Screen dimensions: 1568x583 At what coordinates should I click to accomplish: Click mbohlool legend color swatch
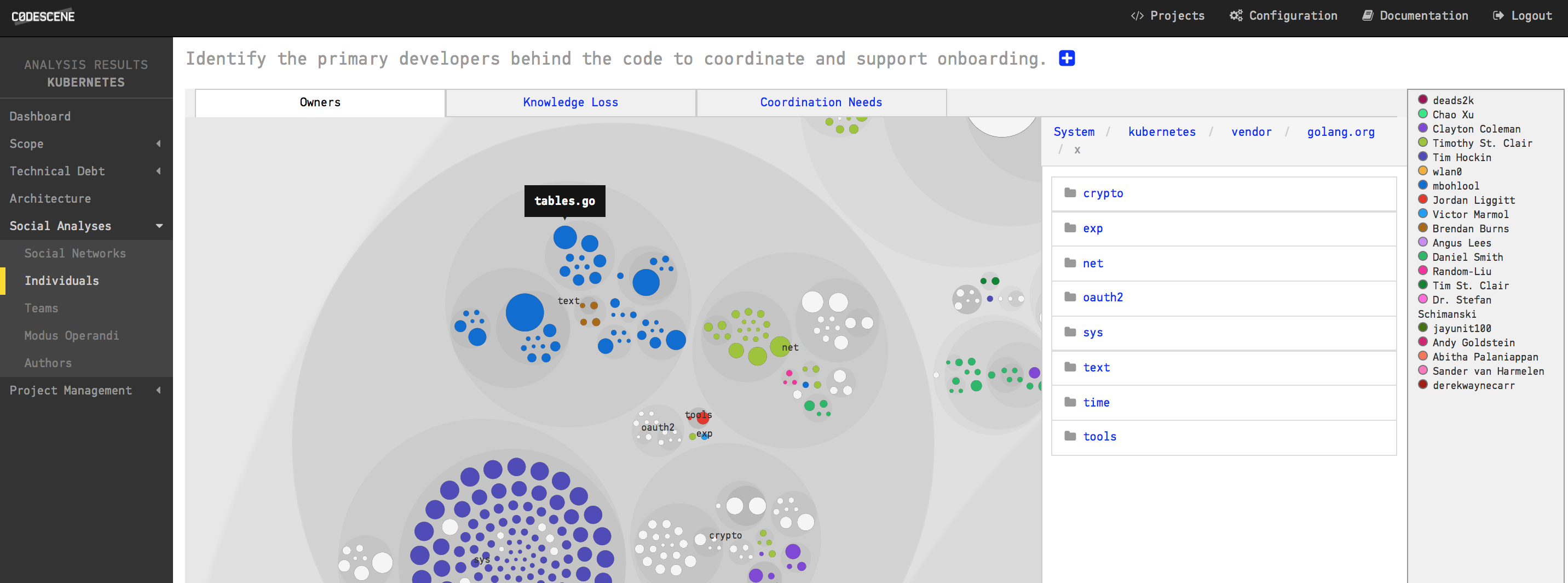point(1422,185)
